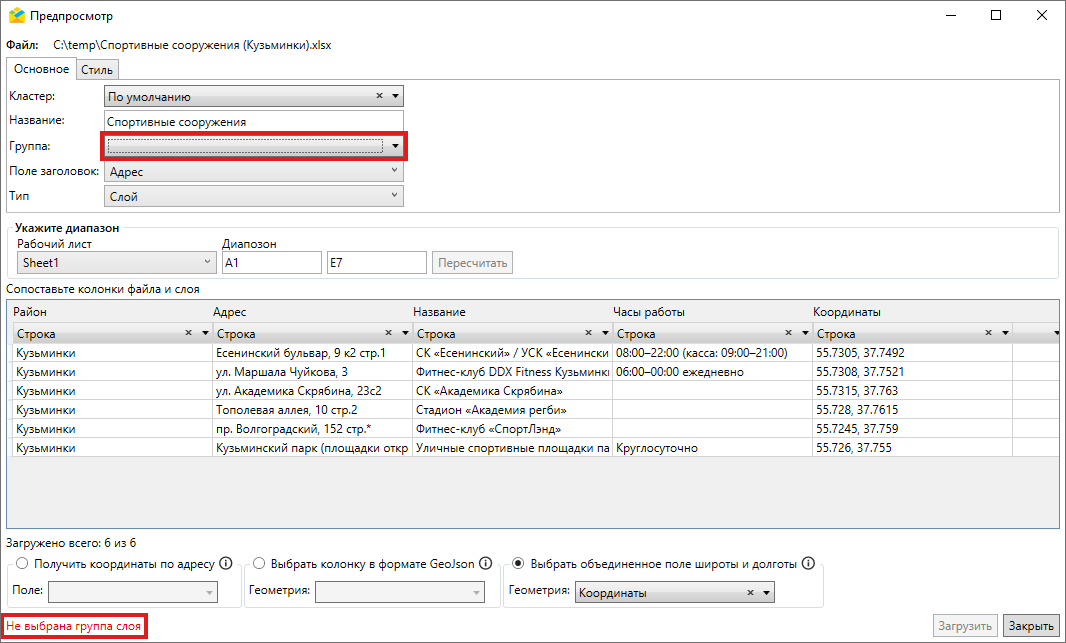Click info icon beside GeoJson column option
This screenshot has height=643, width=1066.
click(x=484, y=563)
